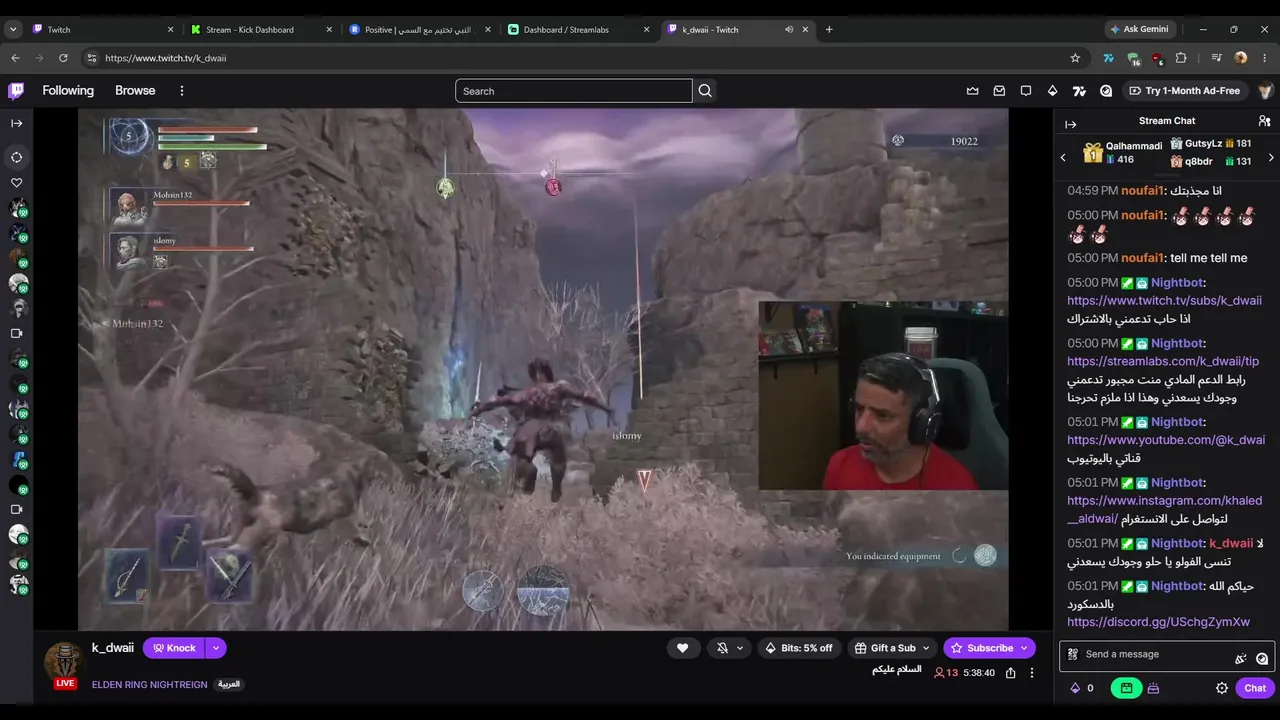The image size is (1280, 720).
Task: Open the emote picker in message box
Action: coord(1262,659)
